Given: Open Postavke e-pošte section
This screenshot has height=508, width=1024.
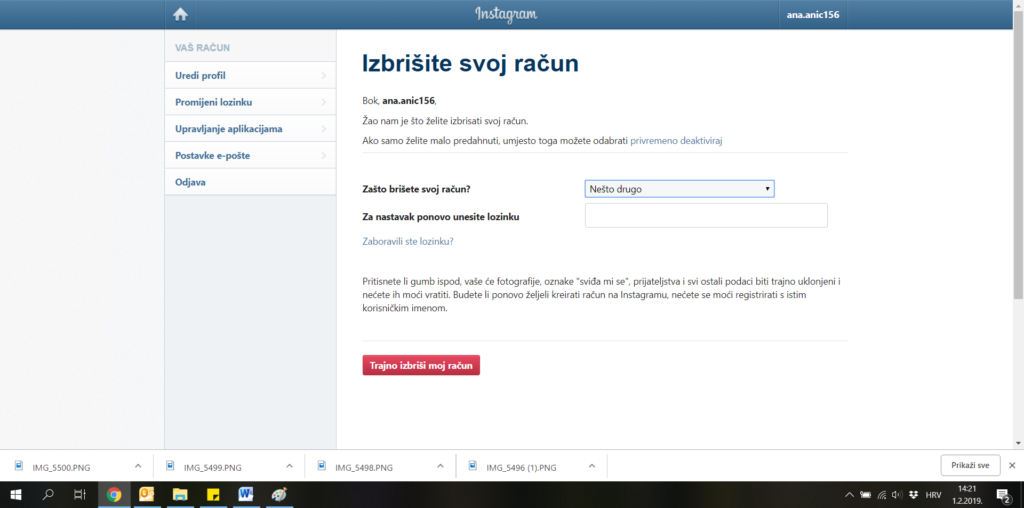Looking at the screenshot, I should pyautogui.click(x=251, y=155).
